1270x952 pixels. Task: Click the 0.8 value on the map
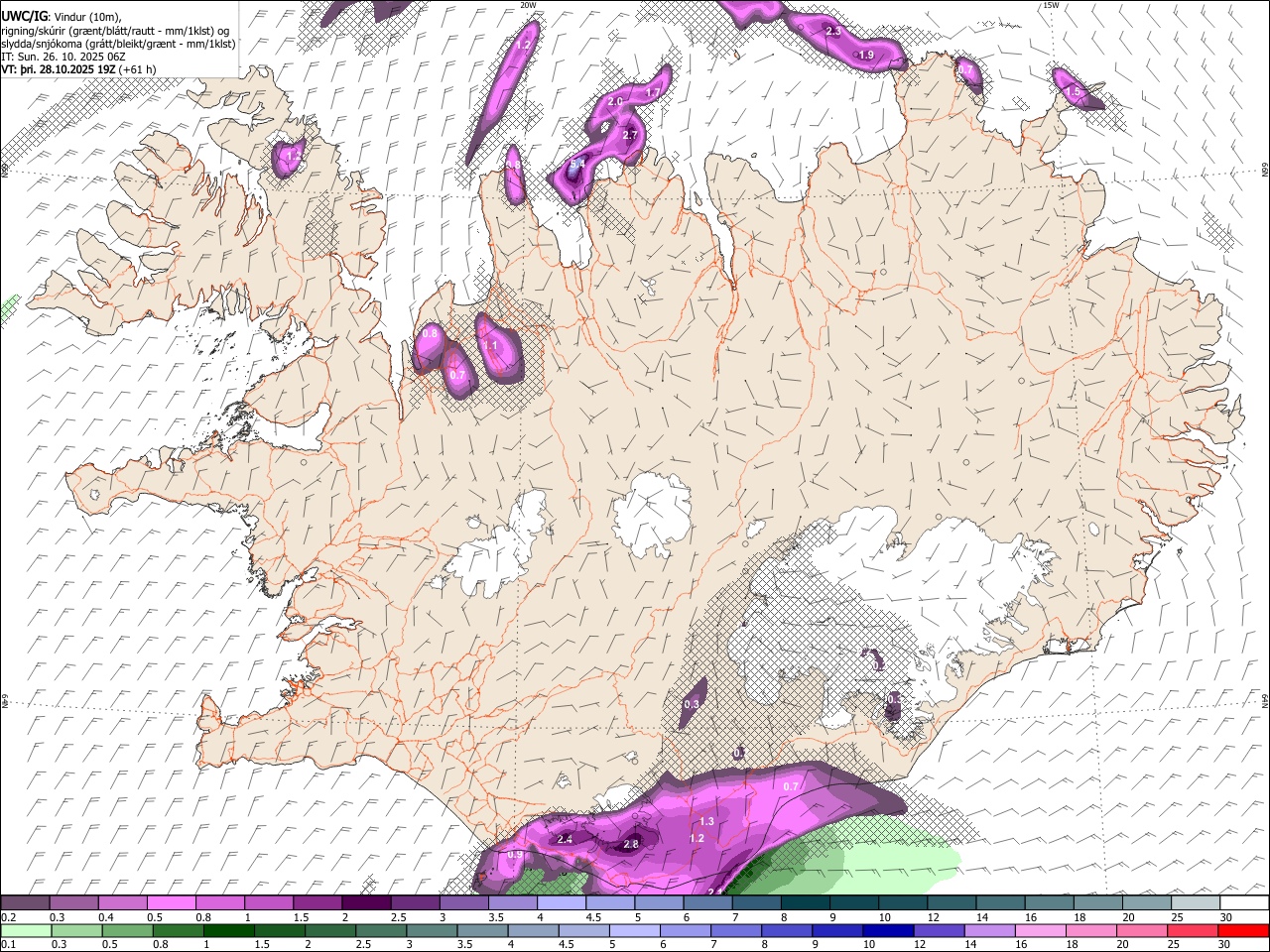click(430, 334)
